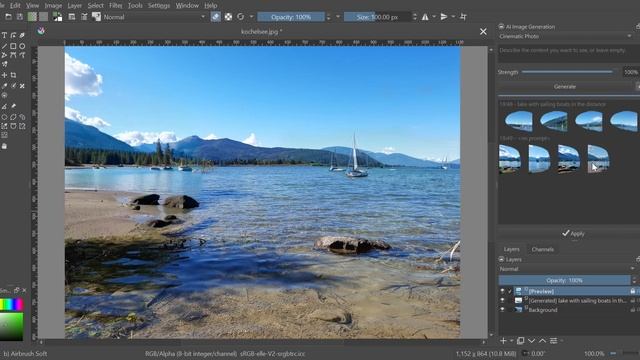Select the Line tool
The height and width of the screenshot is (360, 640).
4,46
